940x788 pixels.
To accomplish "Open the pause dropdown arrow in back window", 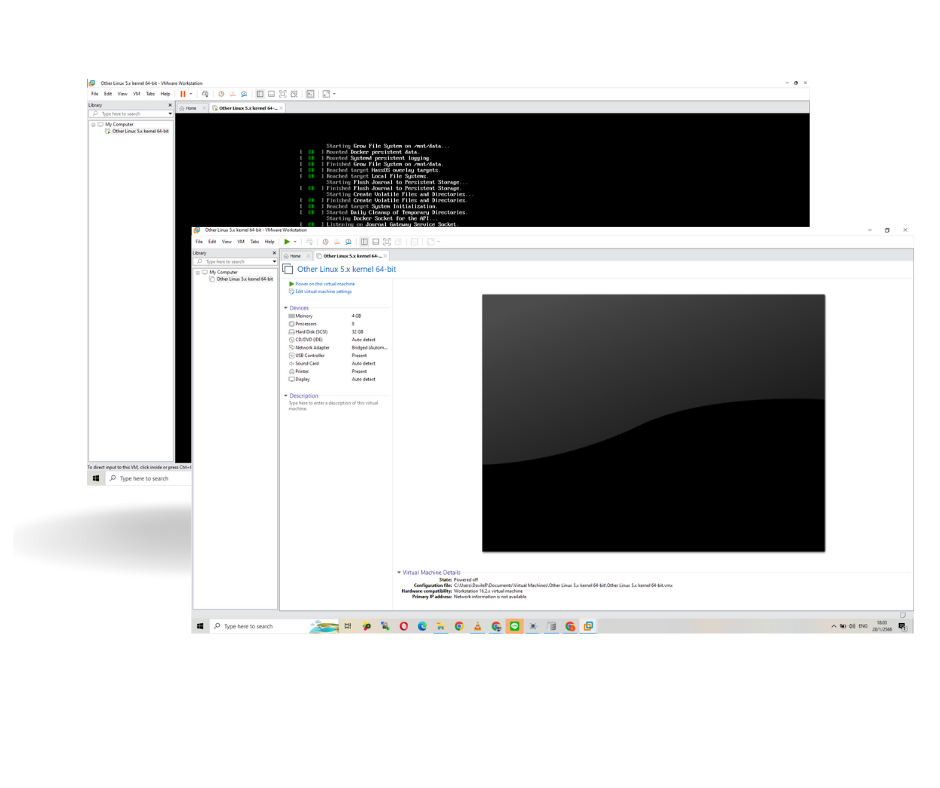I will [191, 94].
